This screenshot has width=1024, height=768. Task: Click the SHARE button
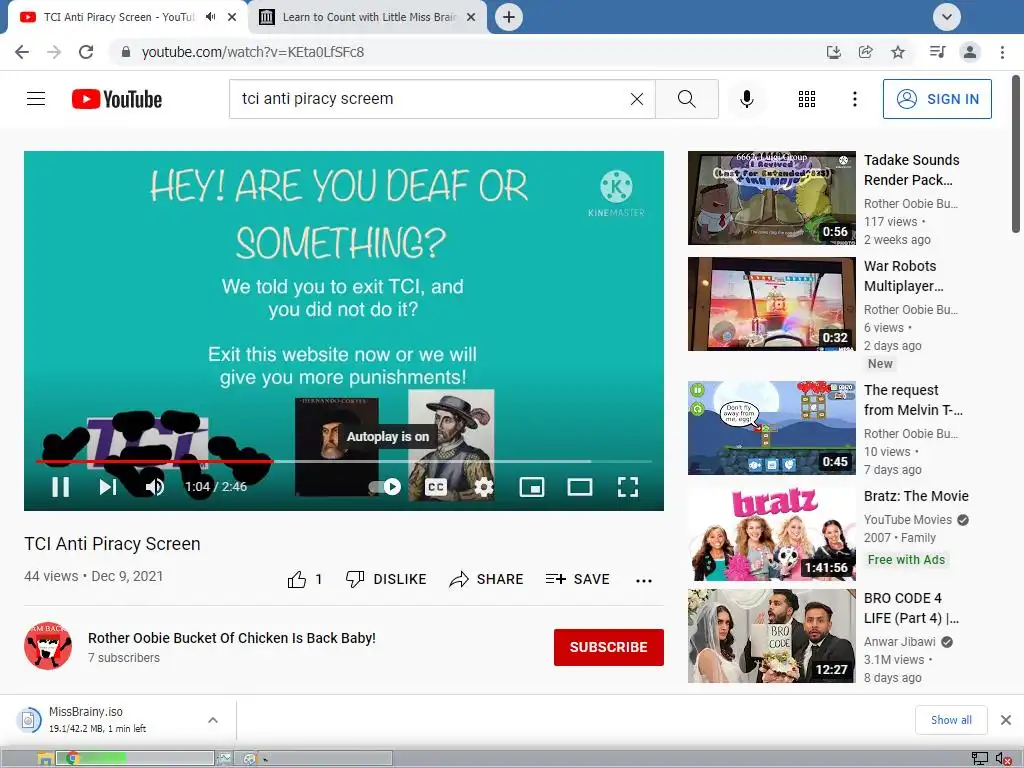pyautogui.click(x=487, y=579)
